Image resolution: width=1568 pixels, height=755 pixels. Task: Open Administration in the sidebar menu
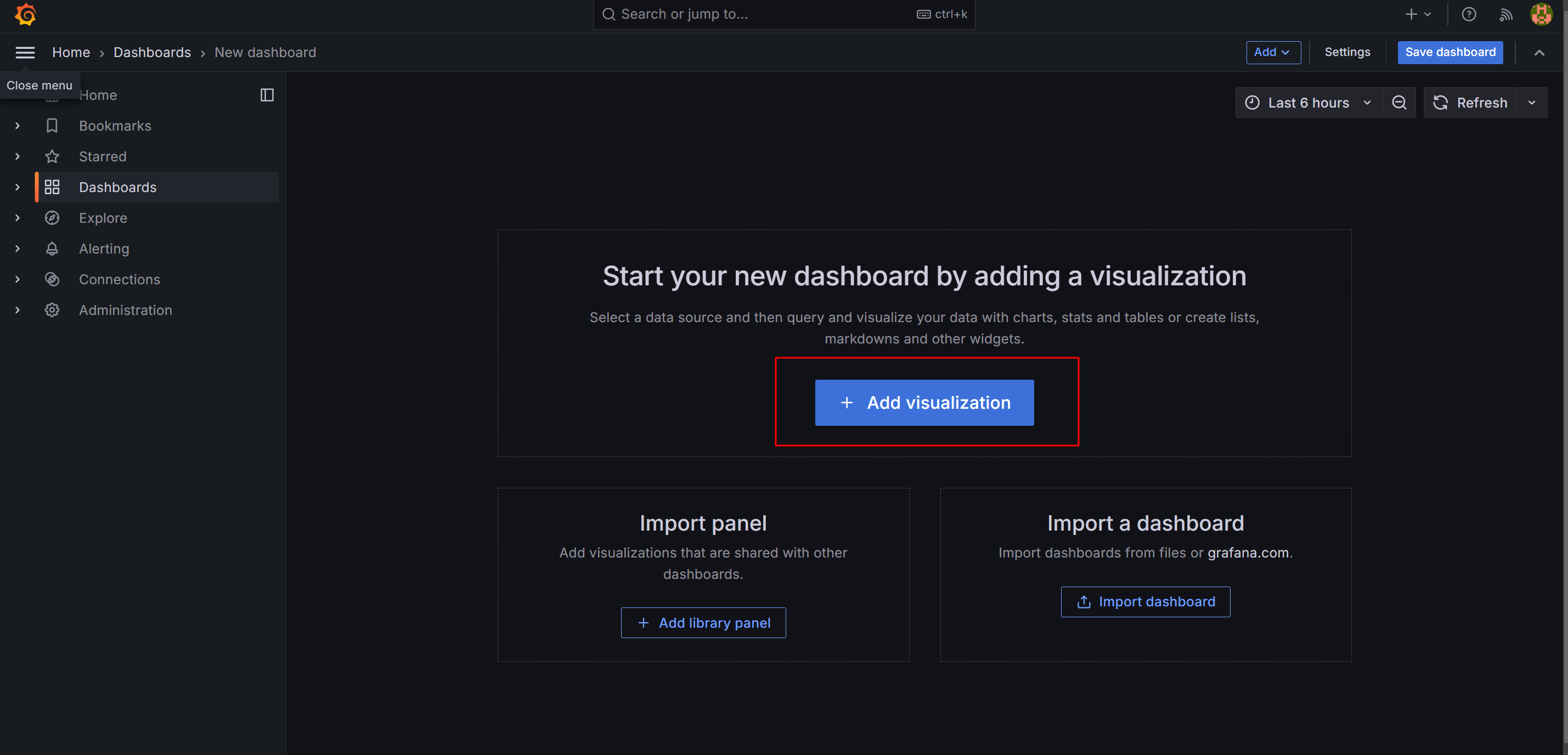[126, 310]
